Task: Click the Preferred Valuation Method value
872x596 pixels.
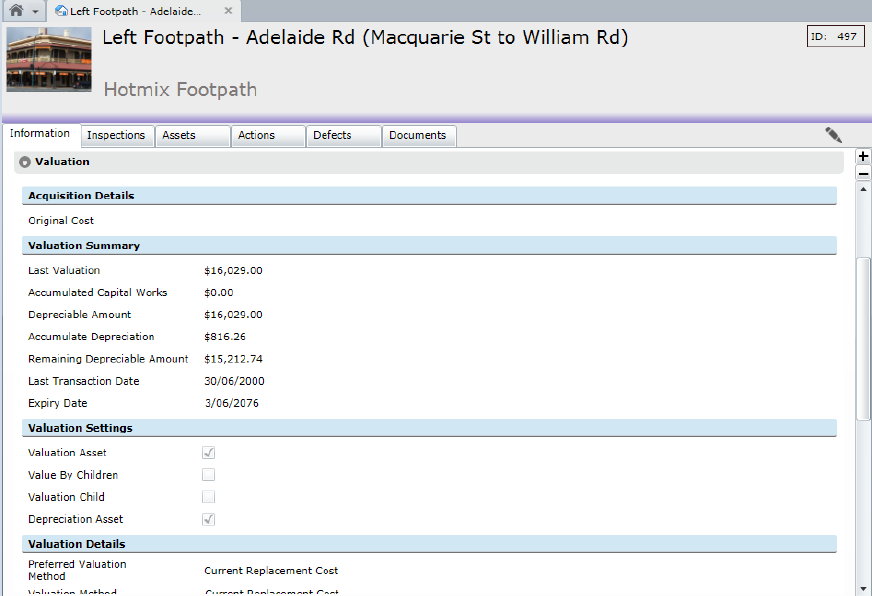Action: click(x=271, y=571)
